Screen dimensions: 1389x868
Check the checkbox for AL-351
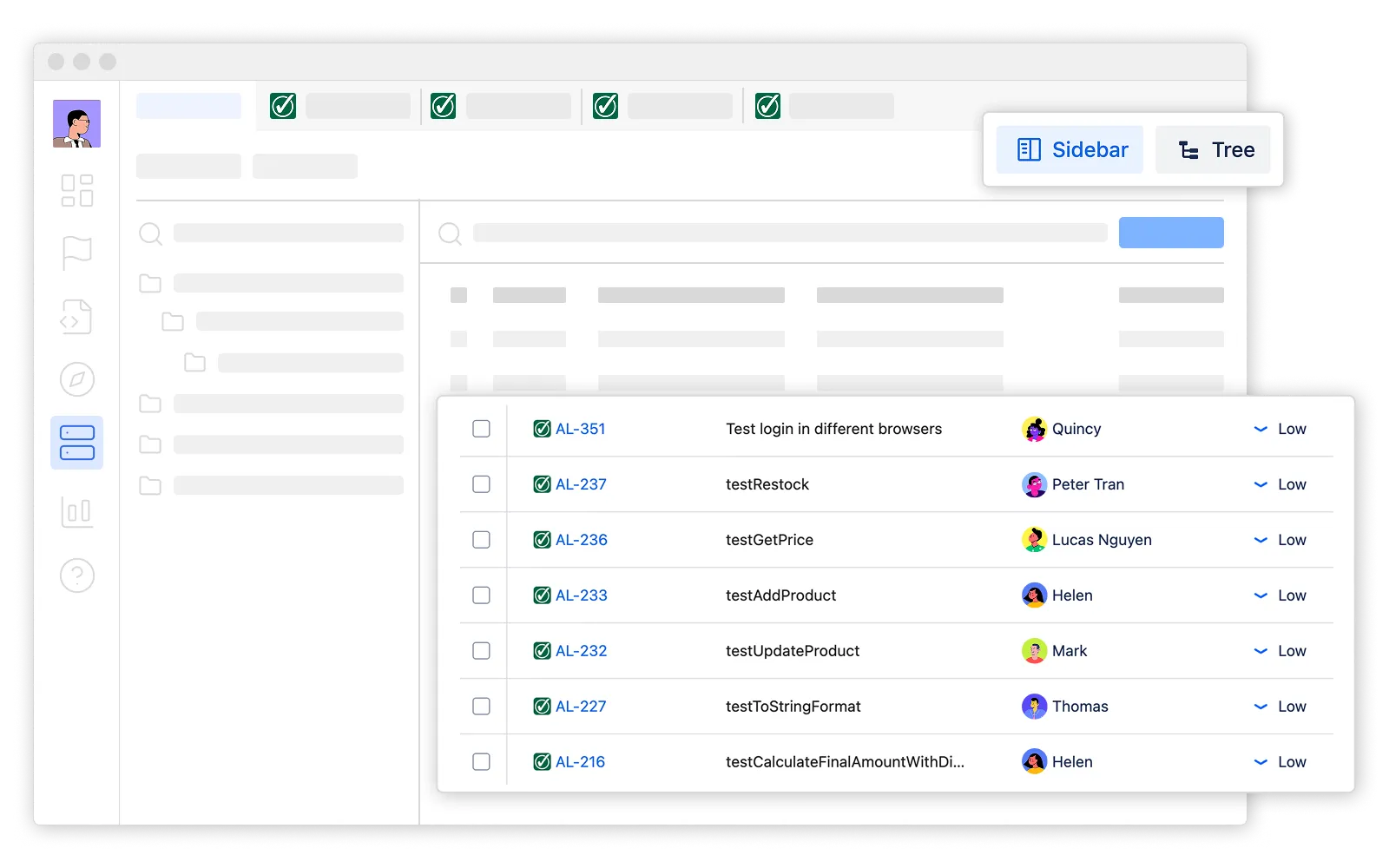point(481,429)
